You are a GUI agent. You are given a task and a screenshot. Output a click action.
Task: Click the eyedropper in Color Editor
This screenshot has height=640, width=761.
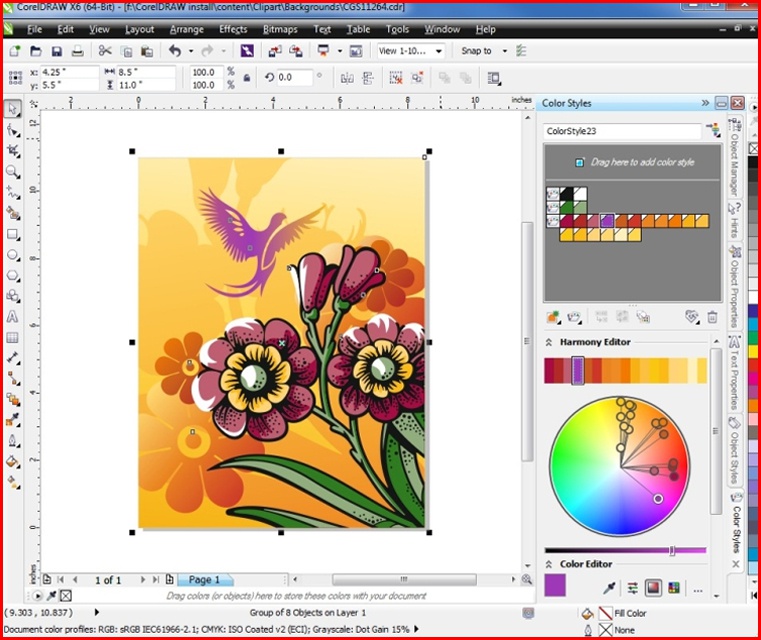[609, 588]
